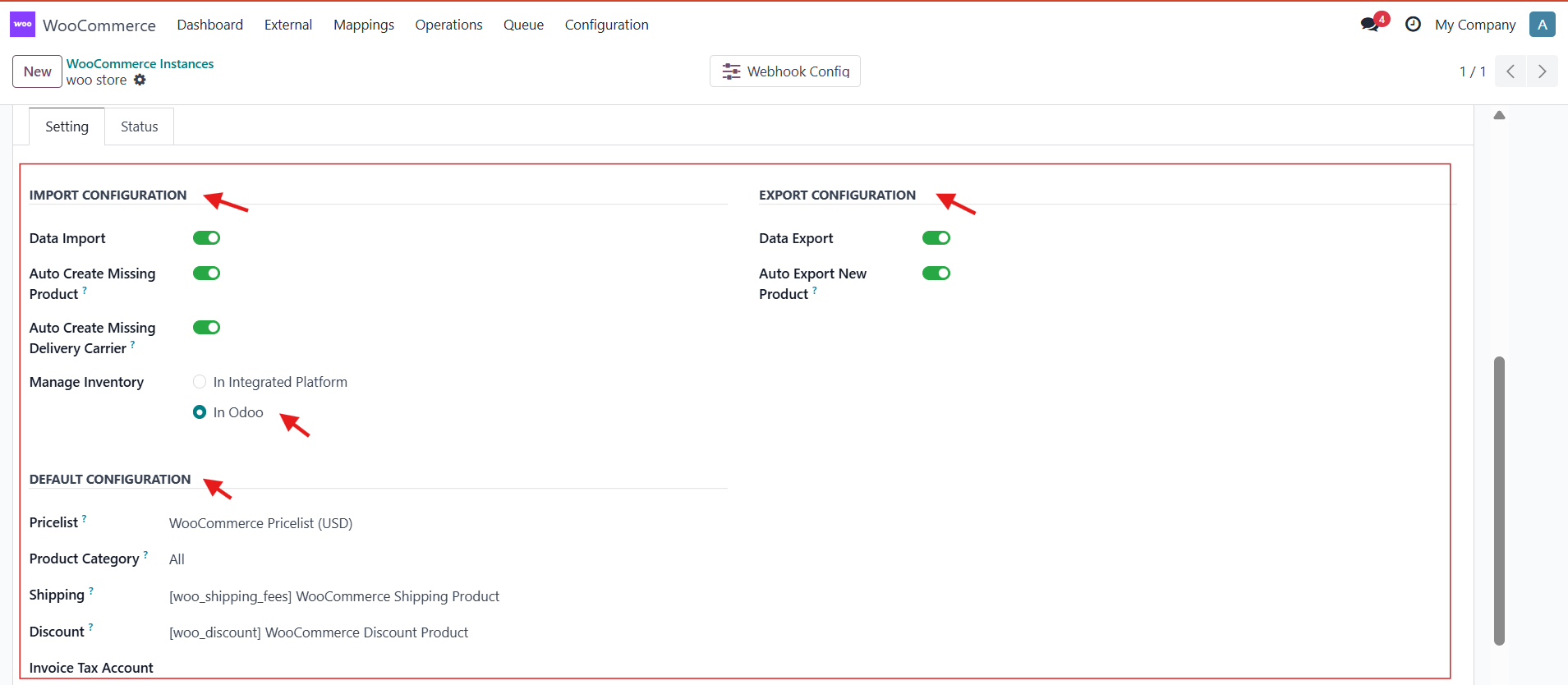Click the 1 / 1 pager counter
Screen dimensions: 1568x685
pyautogui.click(x=1473, y=71)
